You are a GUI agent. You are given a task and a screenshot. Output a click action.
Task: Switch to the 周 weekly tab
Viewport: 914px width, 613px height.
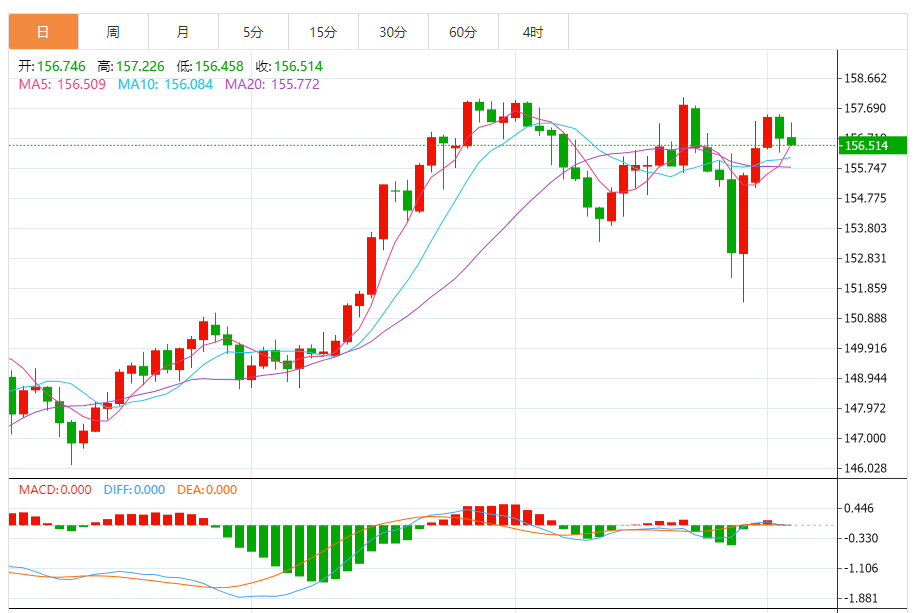coord(113,32)
